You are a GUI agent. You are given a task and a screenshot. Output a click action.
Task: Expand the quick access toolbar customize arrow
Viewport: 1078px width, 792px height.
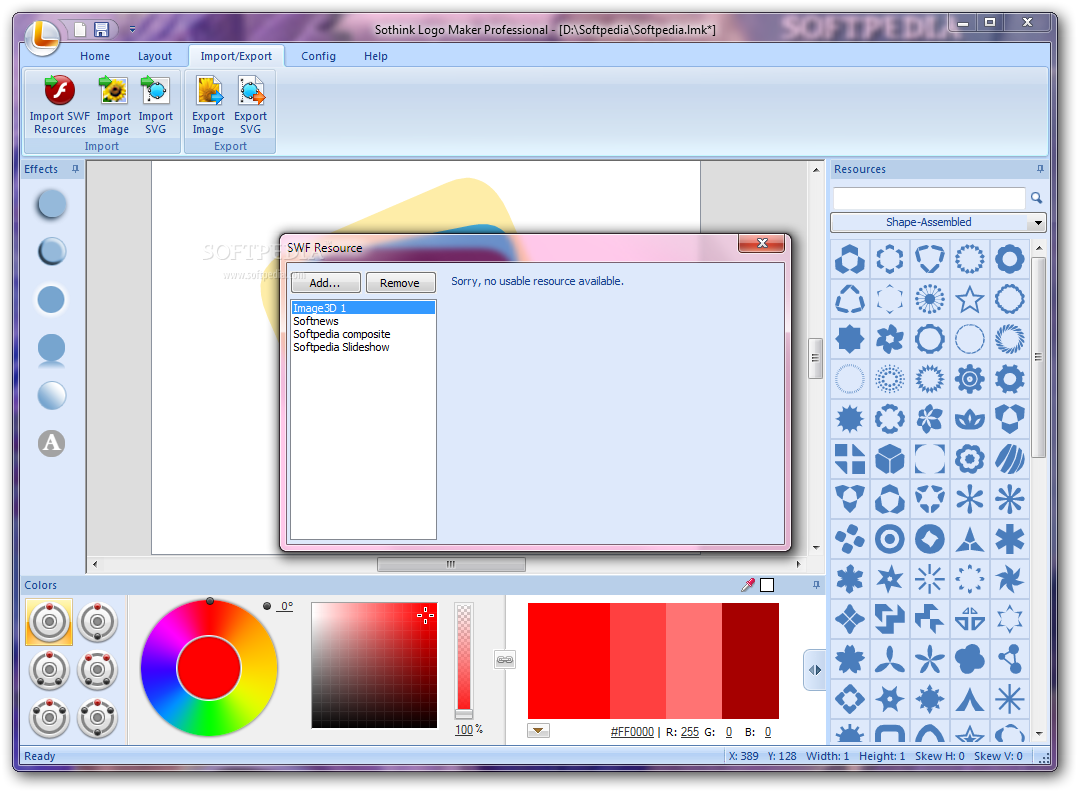click(132, 30)
